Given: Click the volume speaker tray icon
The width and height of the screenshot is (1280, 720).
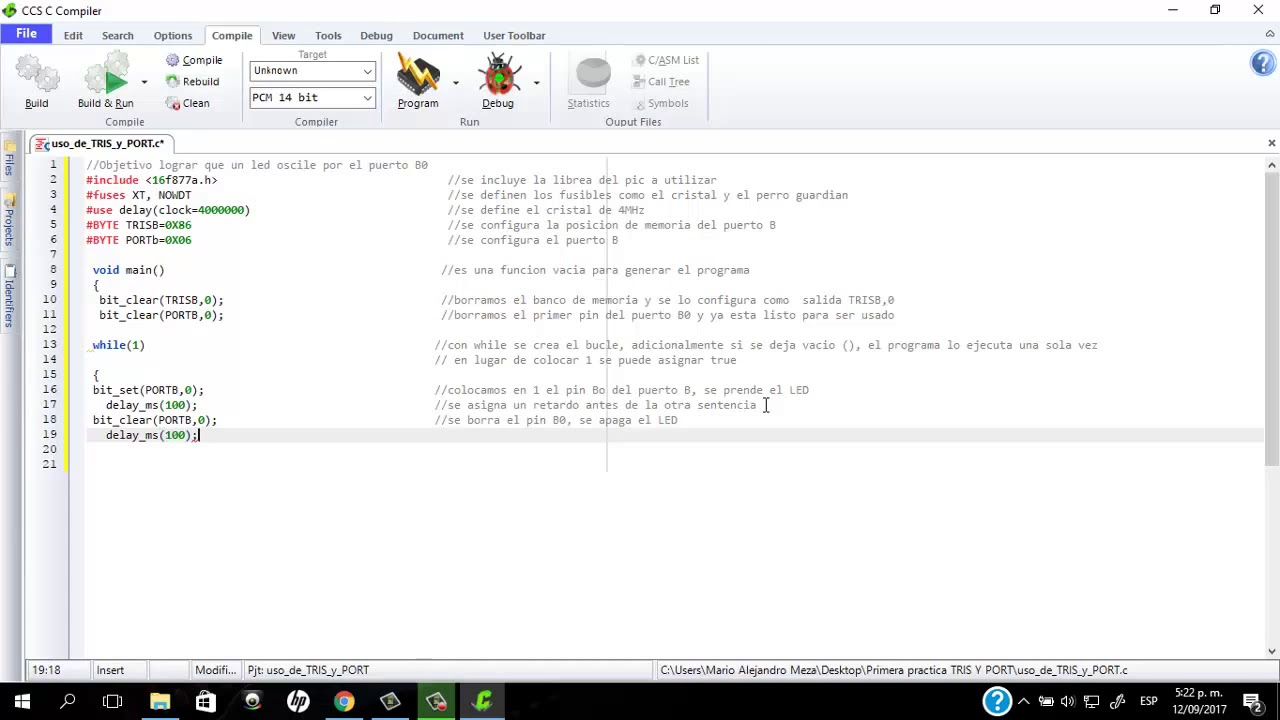Looking at the screenshot, I should pyautogui.click(x=1068, y=702).
